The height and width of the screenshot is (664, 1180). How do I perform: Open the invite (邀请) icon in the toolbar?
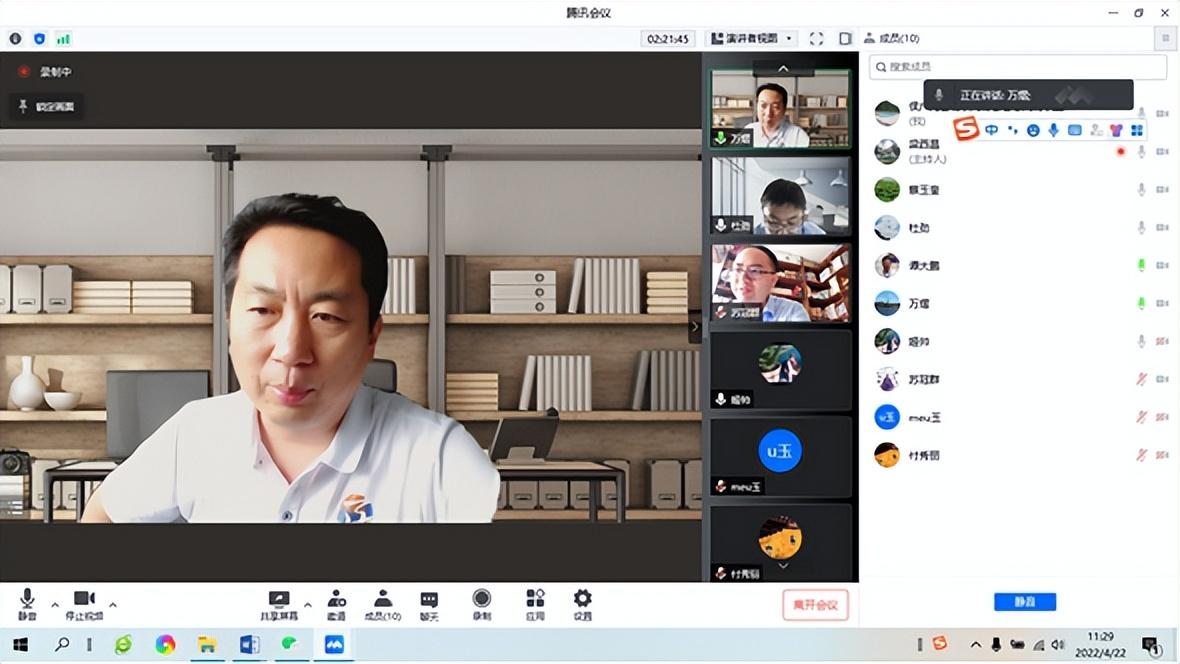click(336, 600)
